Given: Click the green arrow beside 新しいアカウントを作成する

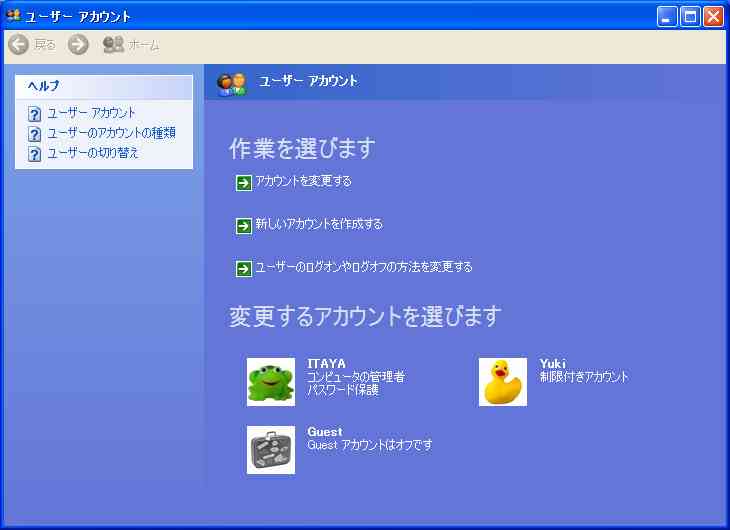Looking at the screenshot, I should tap(243, 226).
